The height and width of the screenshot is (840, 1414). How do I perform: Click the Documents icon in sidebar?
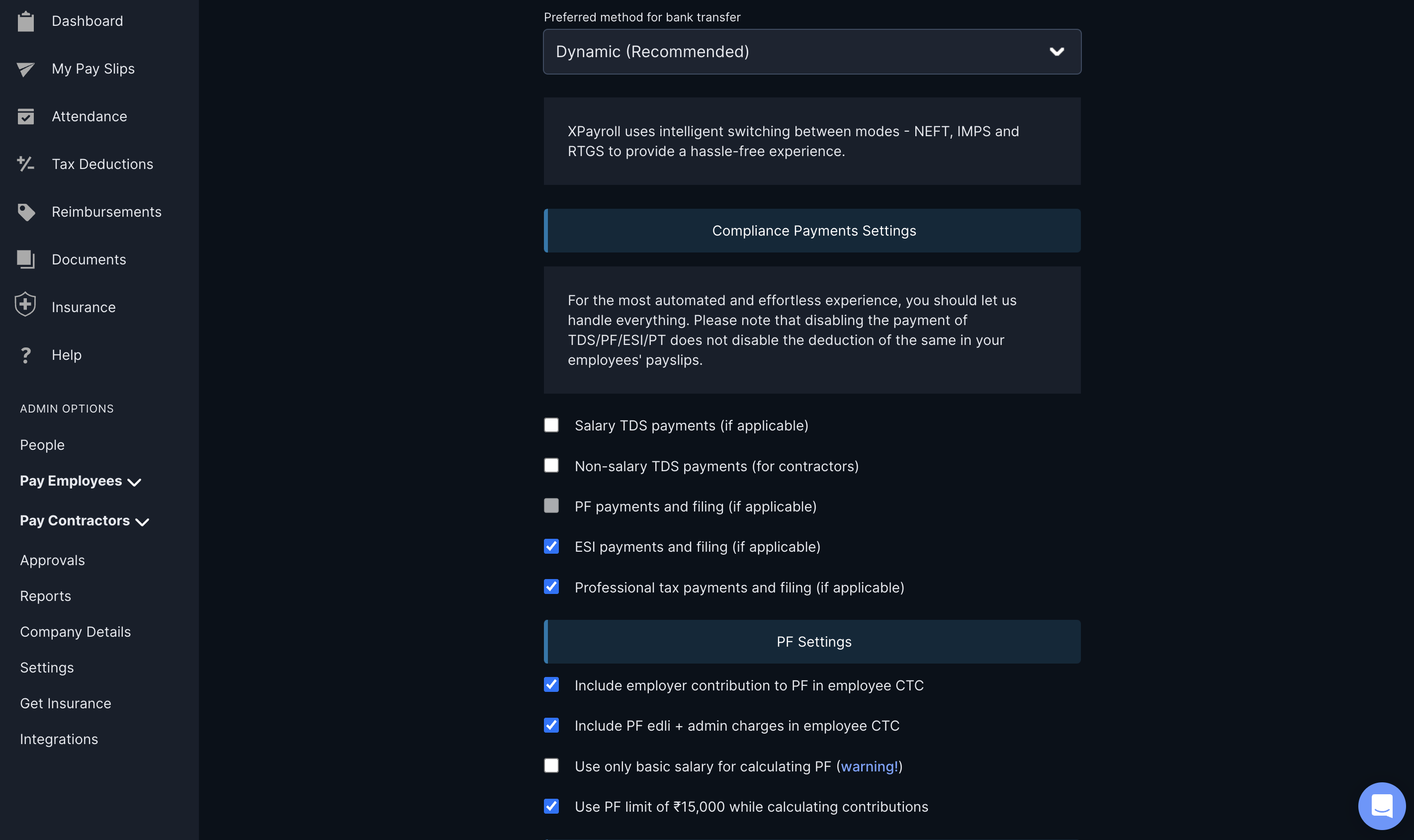tap(25, 259)
